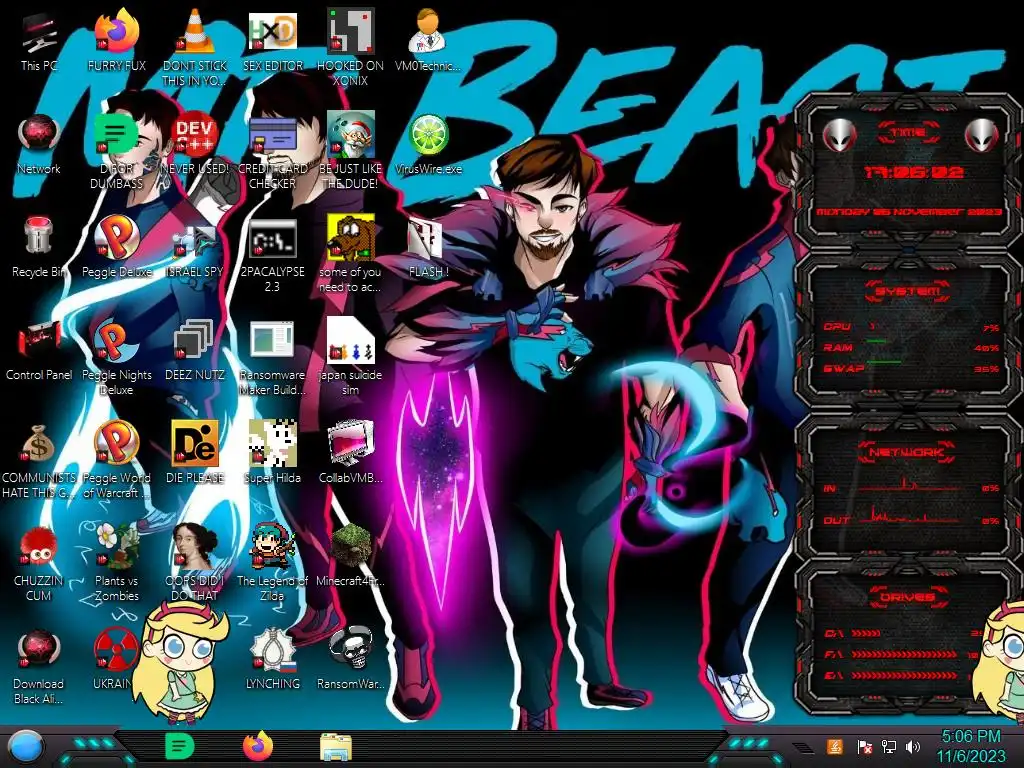Open the japan simulator document icon
The height and width of the screenshot is (768, 1024).
[350, 340]
